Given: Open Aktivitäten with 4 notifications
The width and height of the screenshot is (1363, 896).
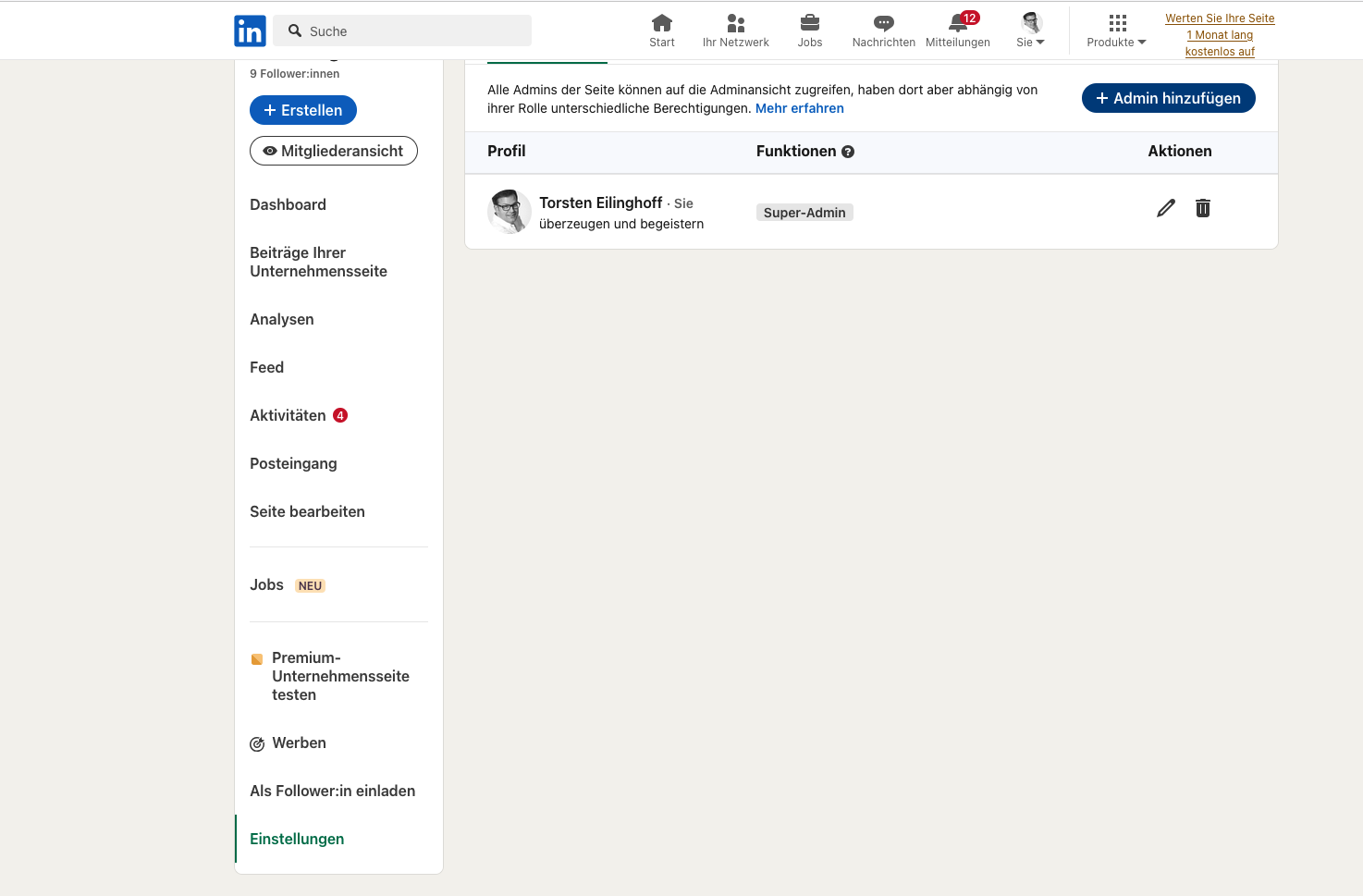Looking at the screenshot, I should click(288, 415).
